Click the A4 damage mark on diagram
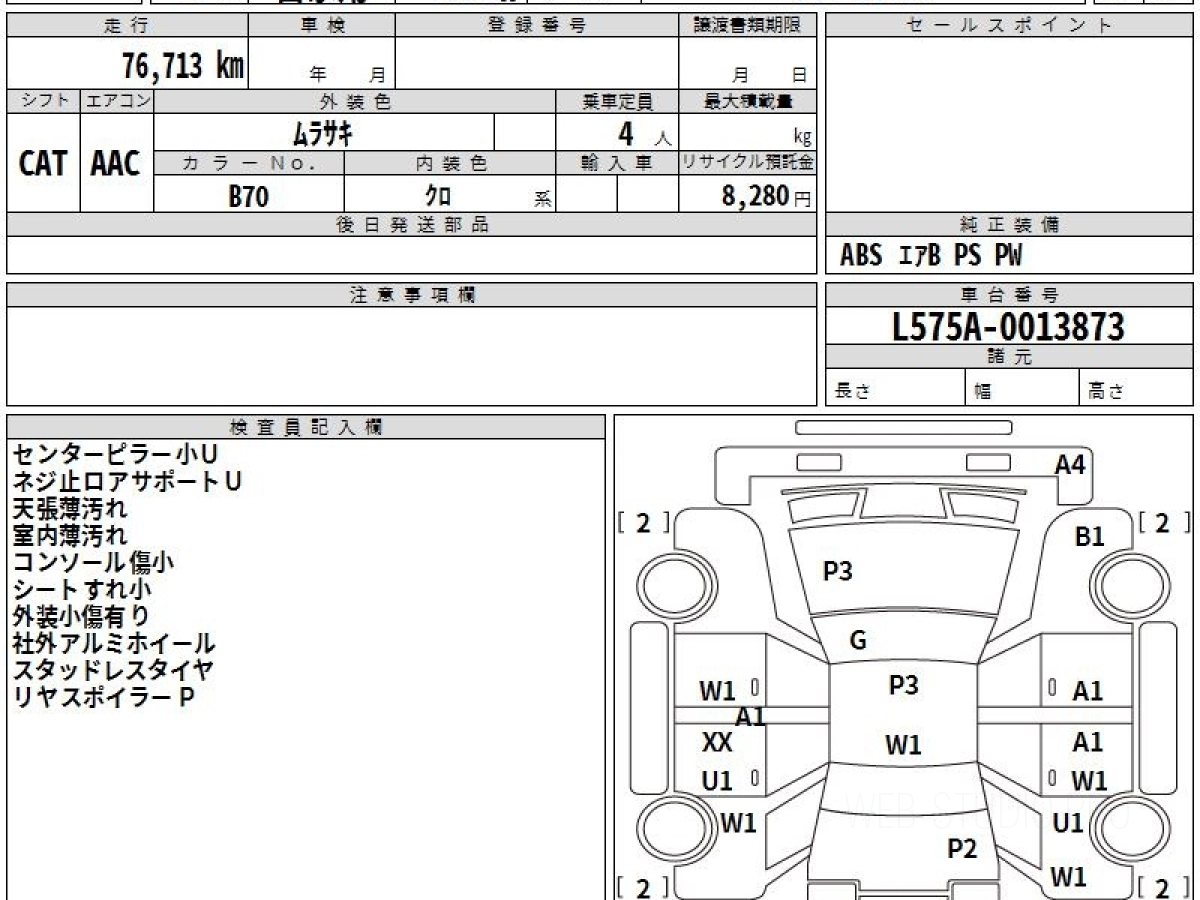1200x900 pixels. [x=1070, y=464]
